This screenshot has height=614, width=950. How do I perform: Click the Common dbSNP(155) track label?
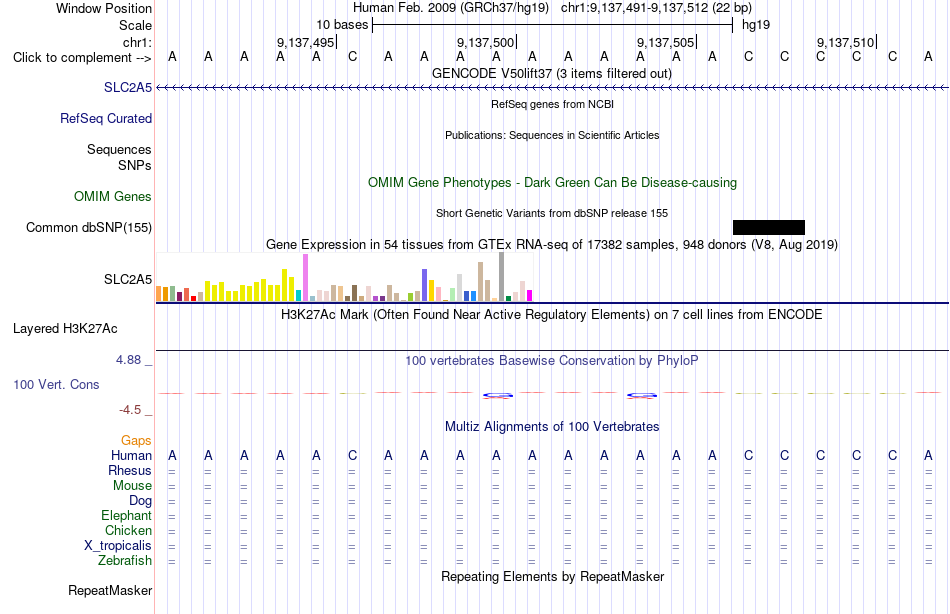coord(89,227)
